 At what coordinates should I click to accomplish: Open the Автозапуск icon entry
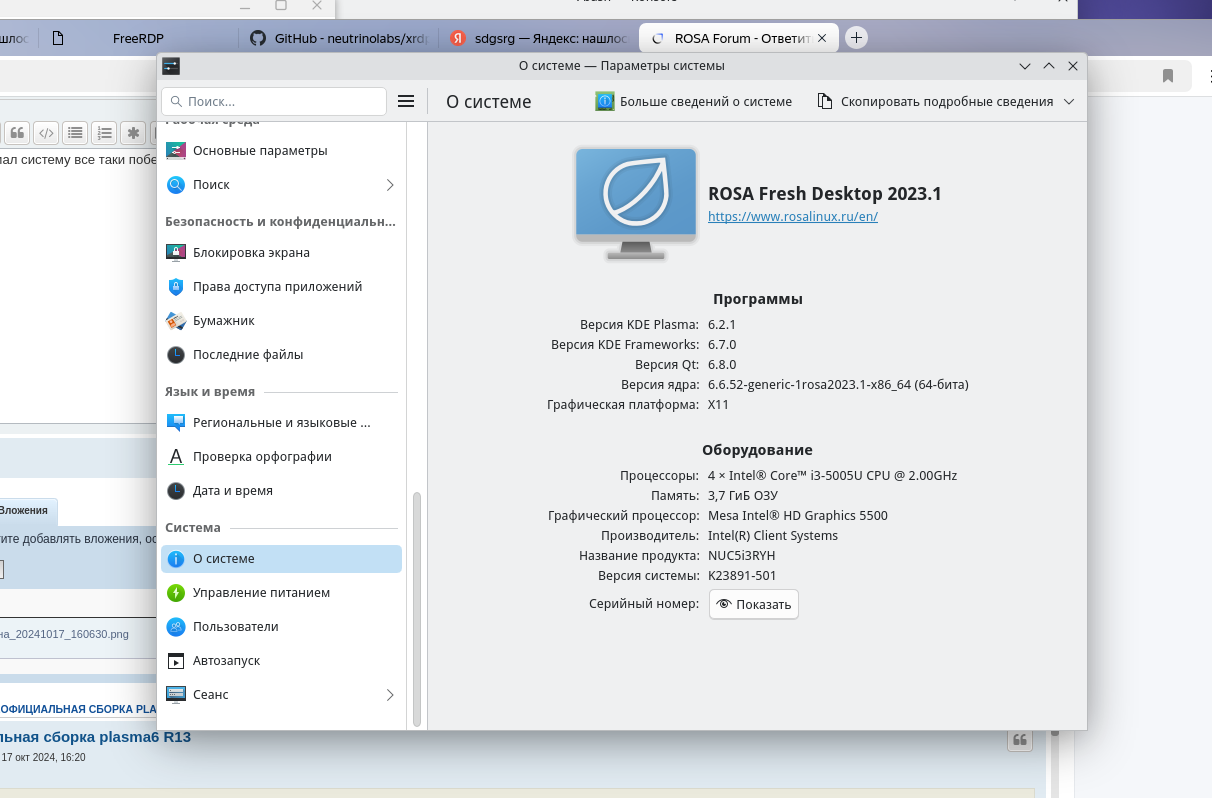coord(176,661)
